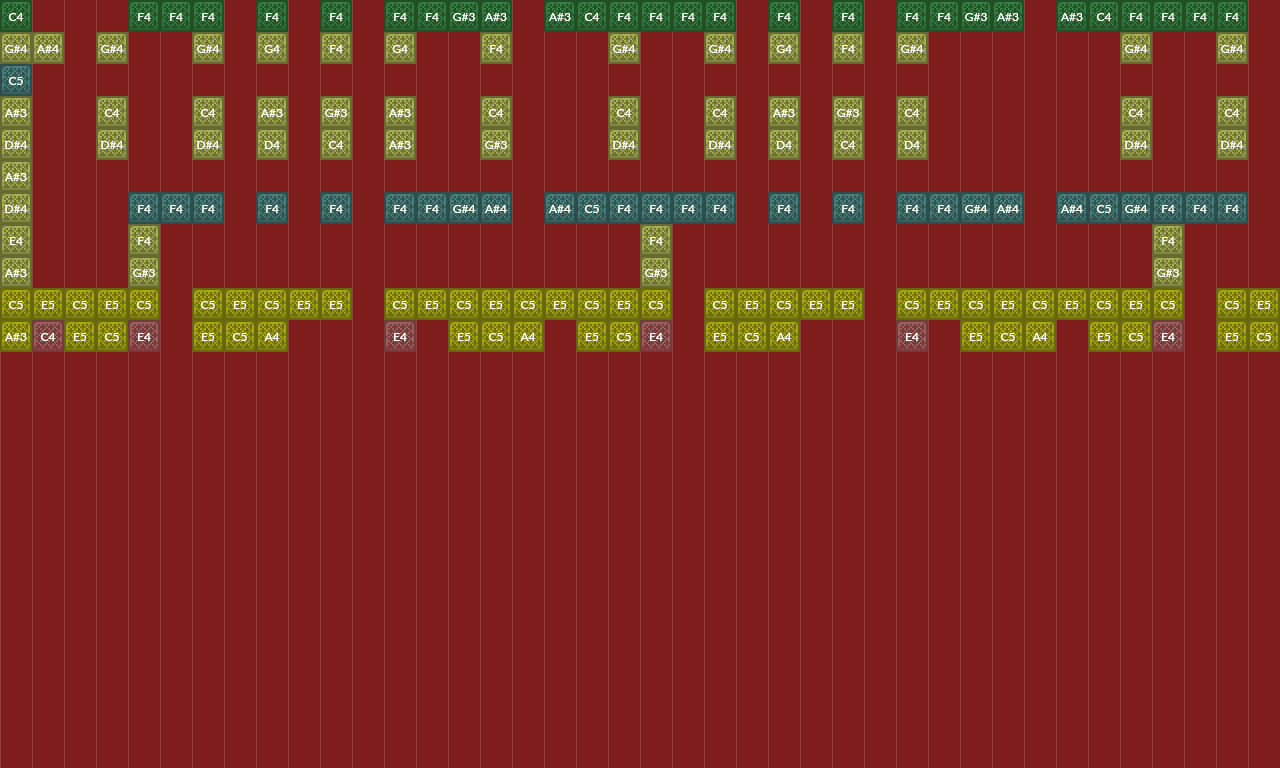Select the rightmost dark green F4 in the top row
The width and height of the screenshot is (1280, 768).
1232,16
